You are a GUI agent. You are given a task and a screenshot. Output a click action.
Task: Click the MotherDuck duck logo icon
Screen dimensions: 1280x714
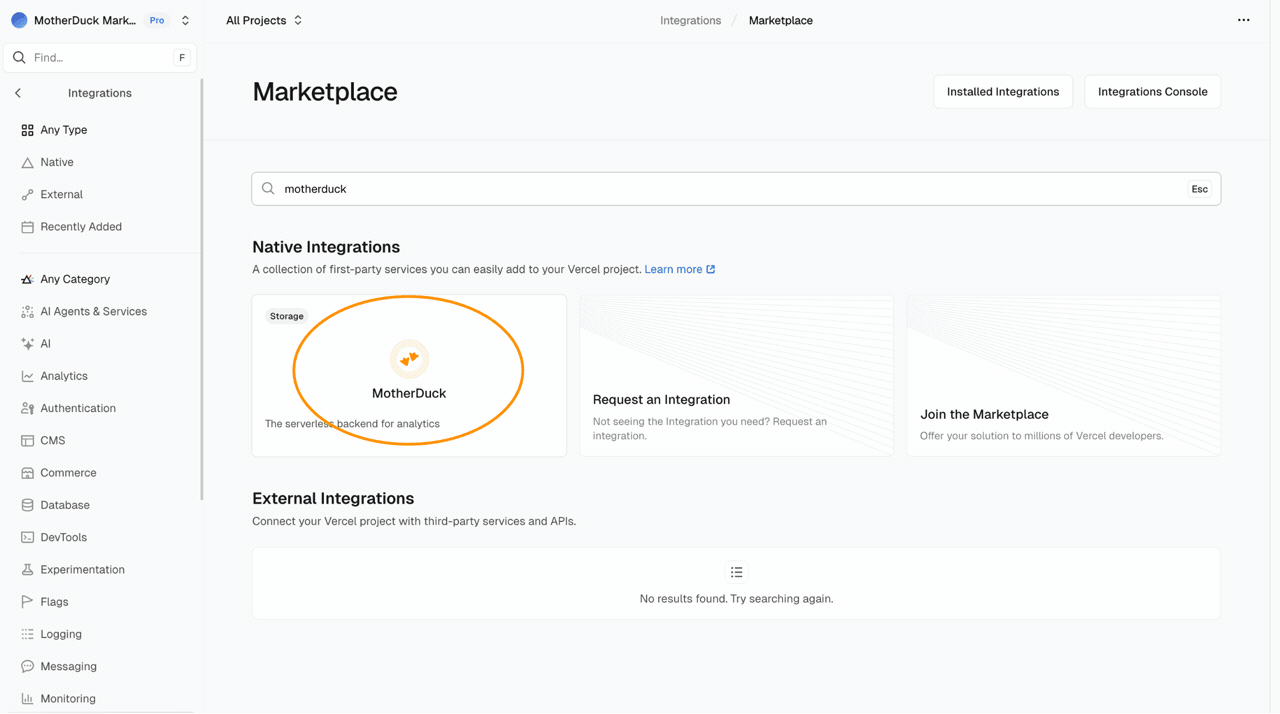coord(409,357)
